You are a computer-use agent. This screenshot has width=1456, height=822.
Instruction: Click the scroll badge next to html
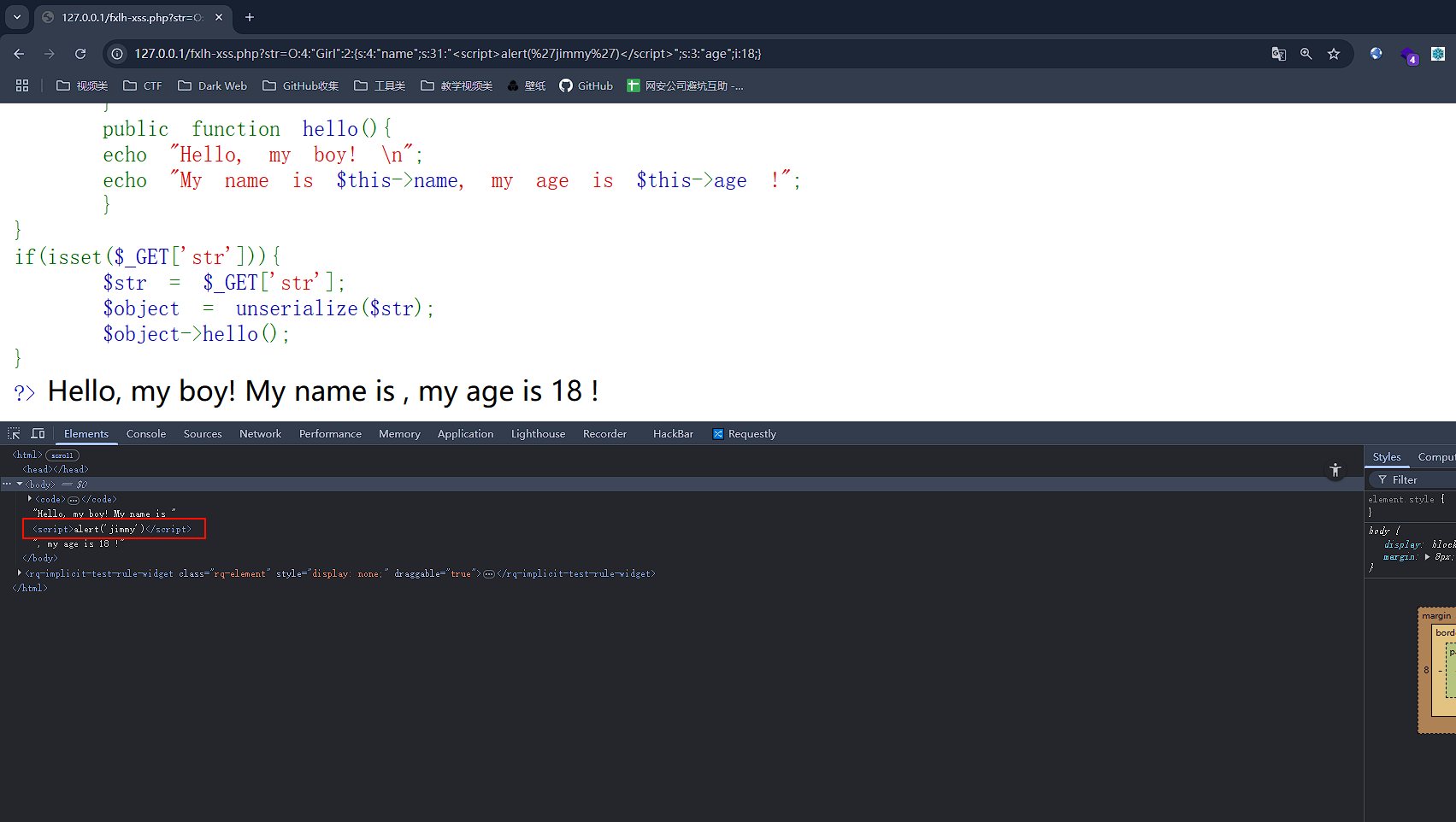tap(62, 455)
